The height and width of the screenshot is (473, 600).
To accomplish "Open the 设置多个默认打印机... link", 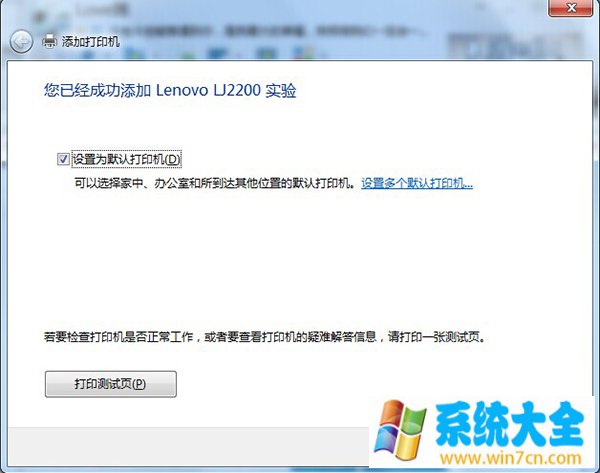I will (x=417, y=183).
